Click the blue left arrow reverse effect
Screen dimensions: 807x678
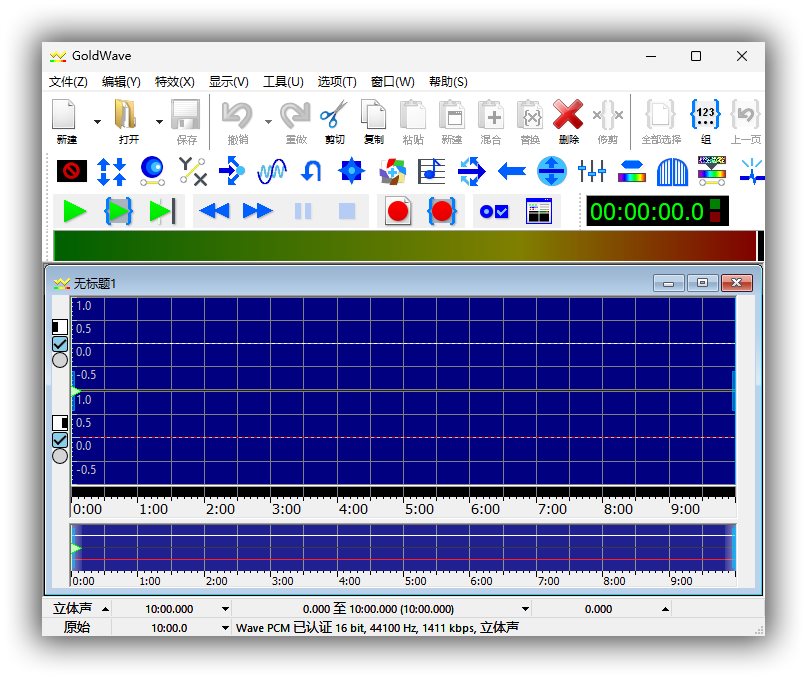512,171
